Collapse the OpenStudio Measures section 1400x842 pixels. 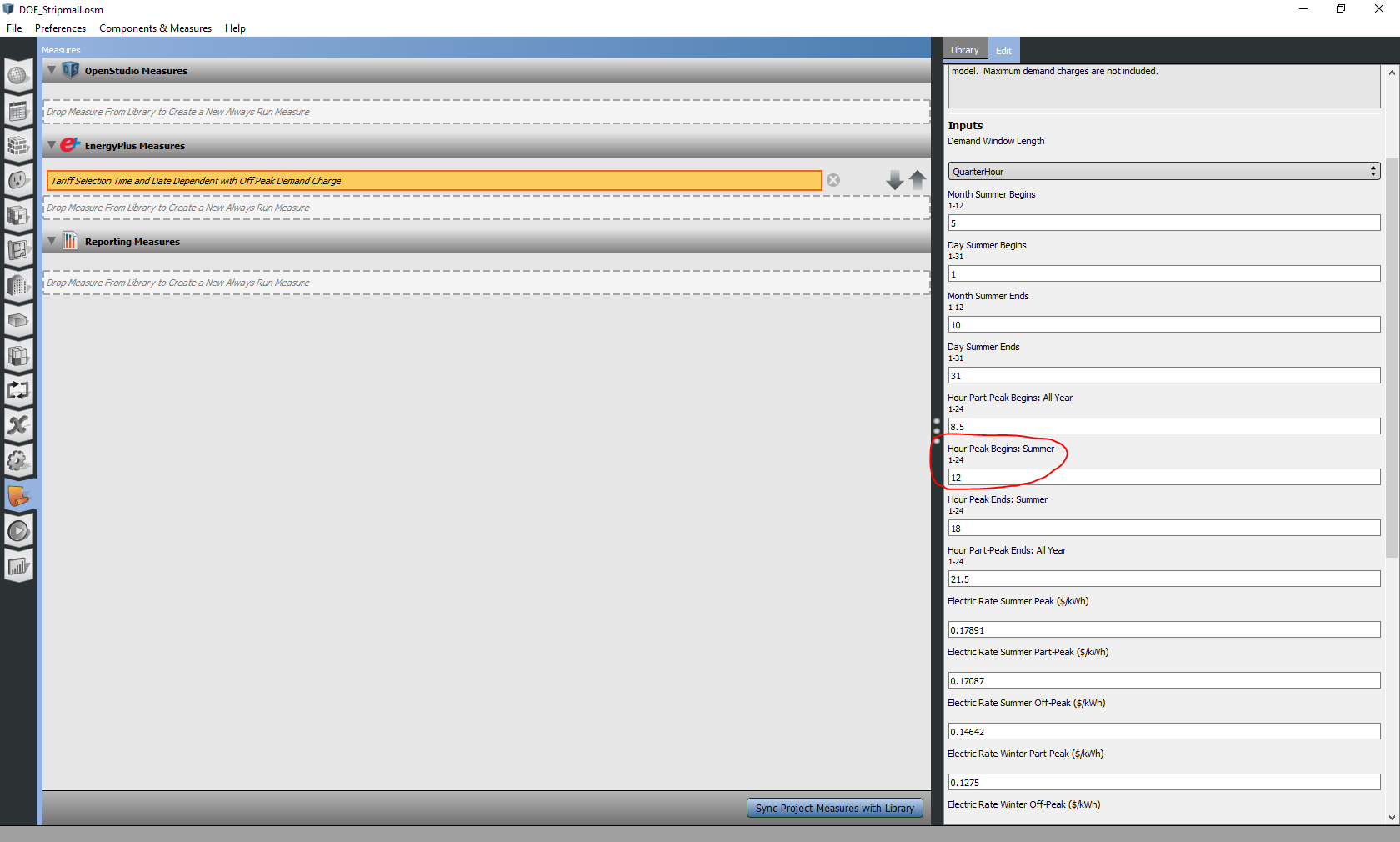tap(51, 71)
